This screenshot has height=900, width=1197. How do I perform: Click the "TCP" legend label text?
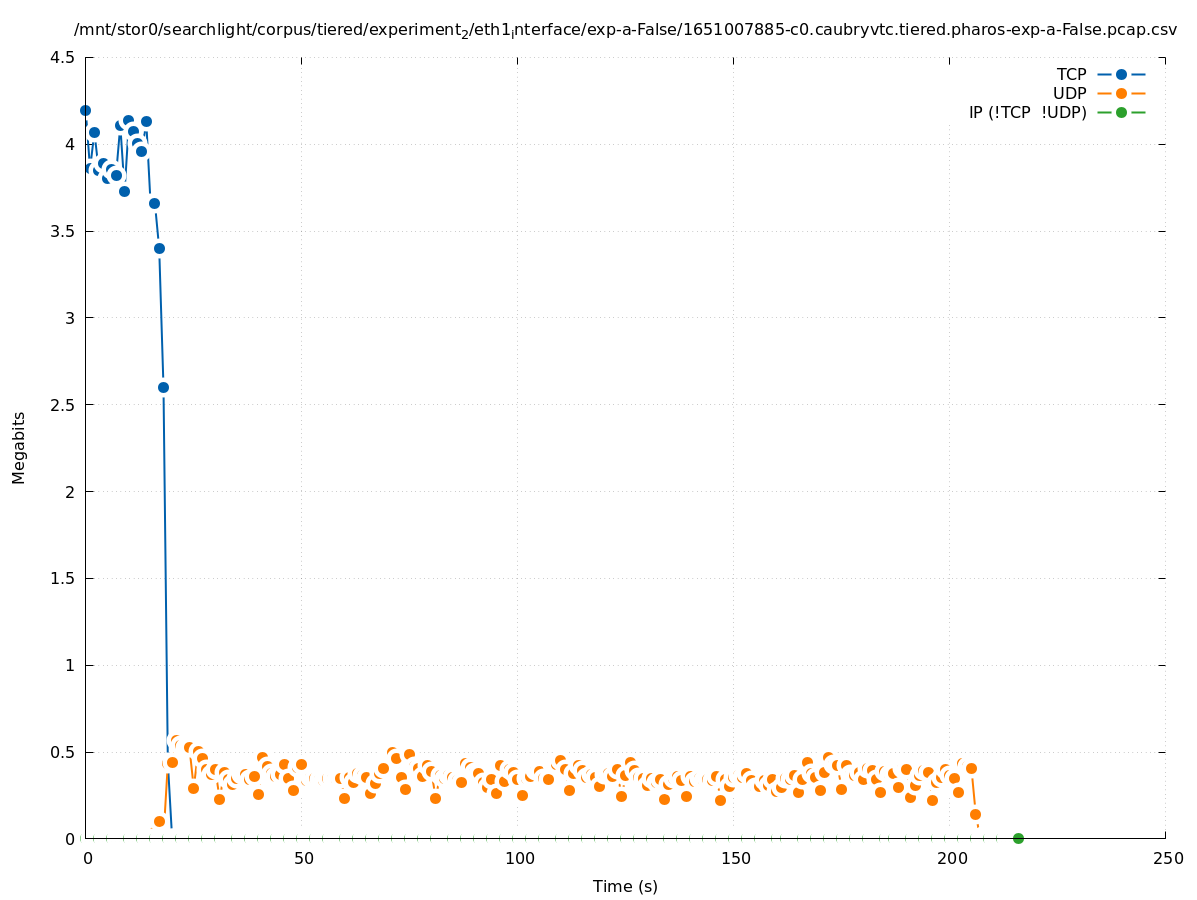[1071, 74]
